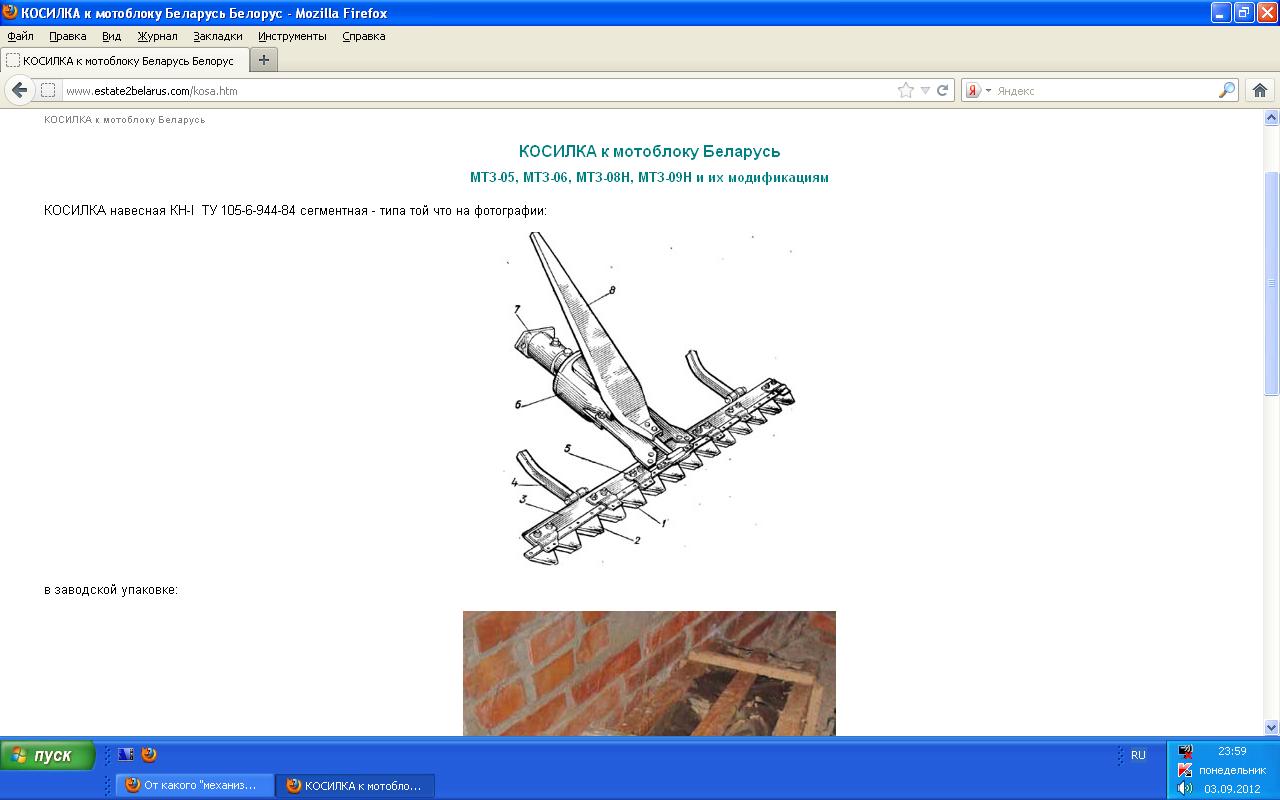Image resolution: width=1280 pixels, height=800 pixels.
Task: Open the Инструменты menu
Action: [x=292, y=36]
